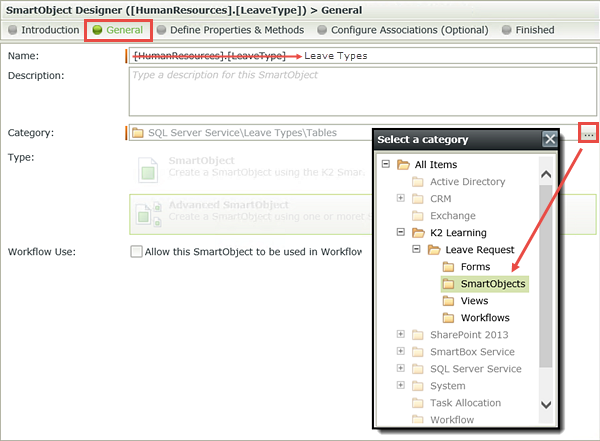
Task: Select the General wizard step
Action: [118, 30]
